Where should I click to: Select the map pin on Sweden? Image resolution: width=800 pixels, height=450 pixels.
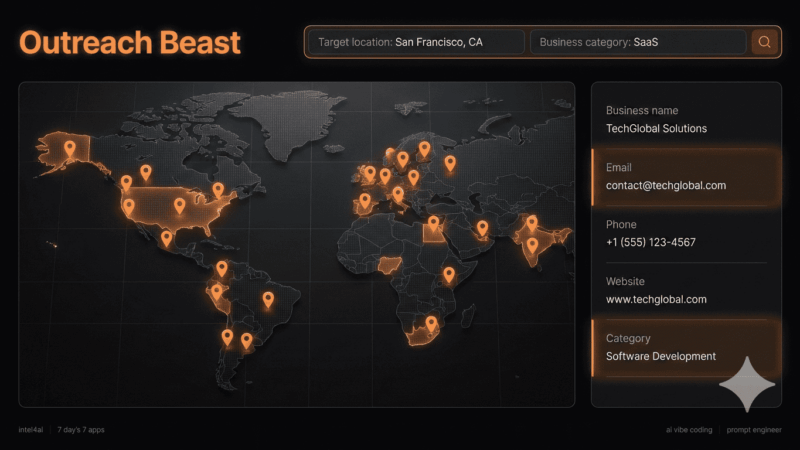click(x=403, y=159)
